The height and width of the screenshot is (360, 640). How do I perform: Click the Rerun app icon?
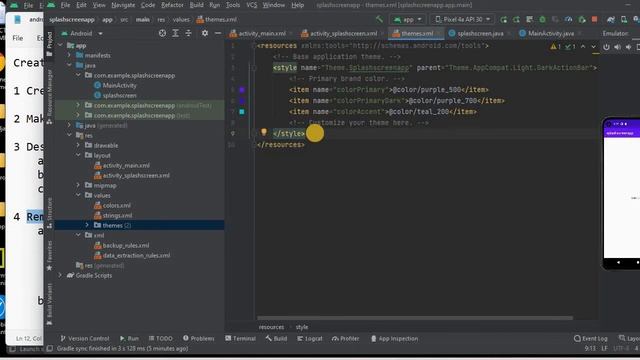click(x=503, y=19)
